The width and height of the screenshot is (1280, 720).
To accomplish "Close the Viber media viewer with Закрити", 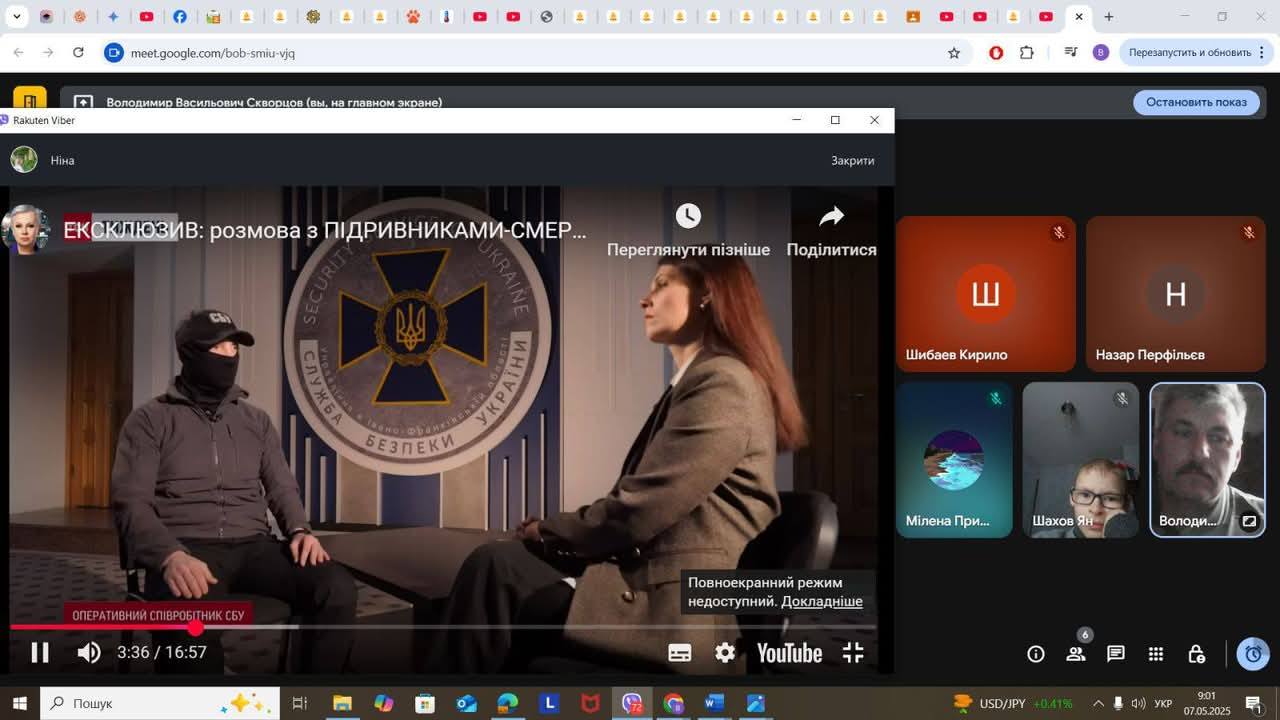I will (852, 160).
